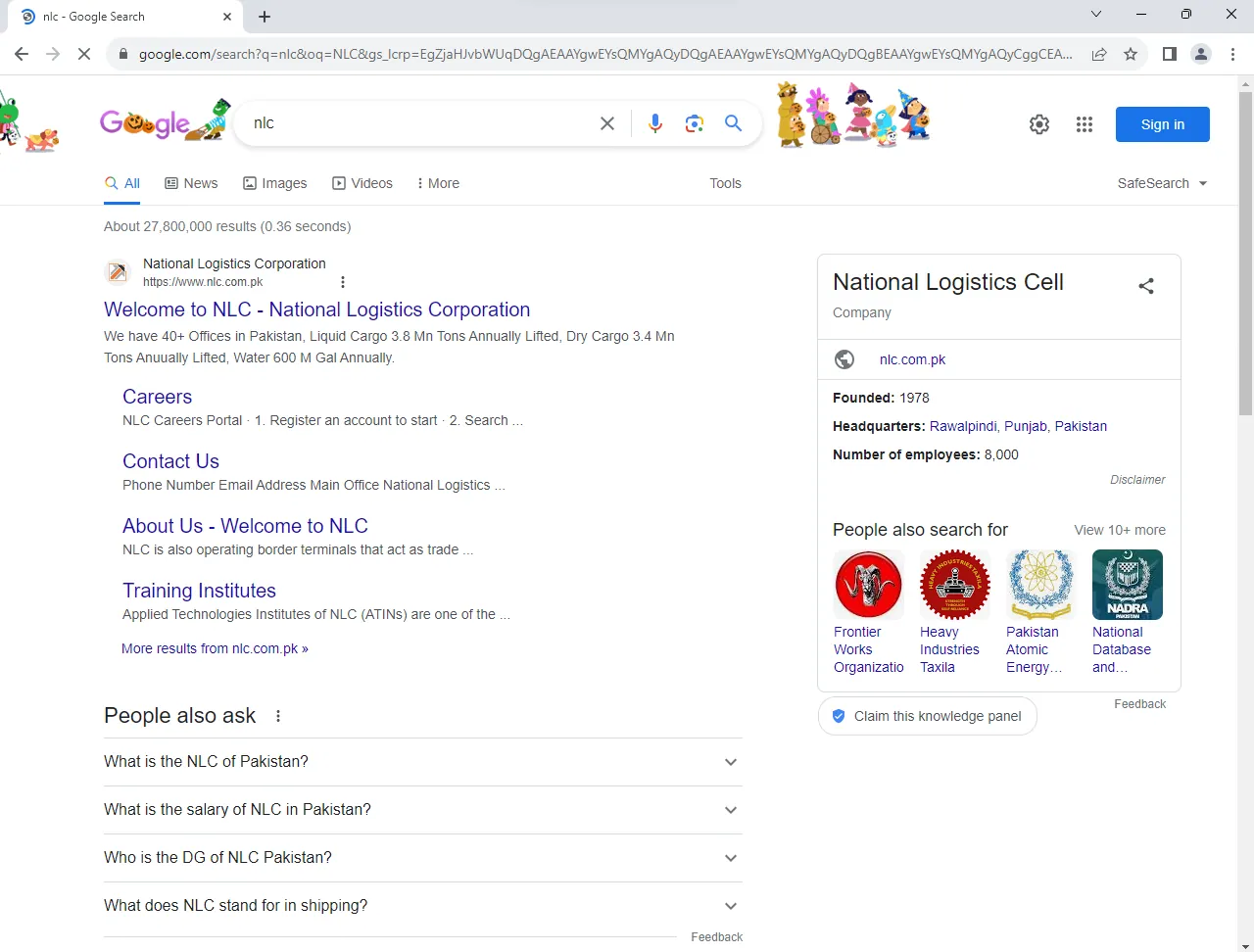Click Rawalpindi headquarters link

[x=963, y=426]
